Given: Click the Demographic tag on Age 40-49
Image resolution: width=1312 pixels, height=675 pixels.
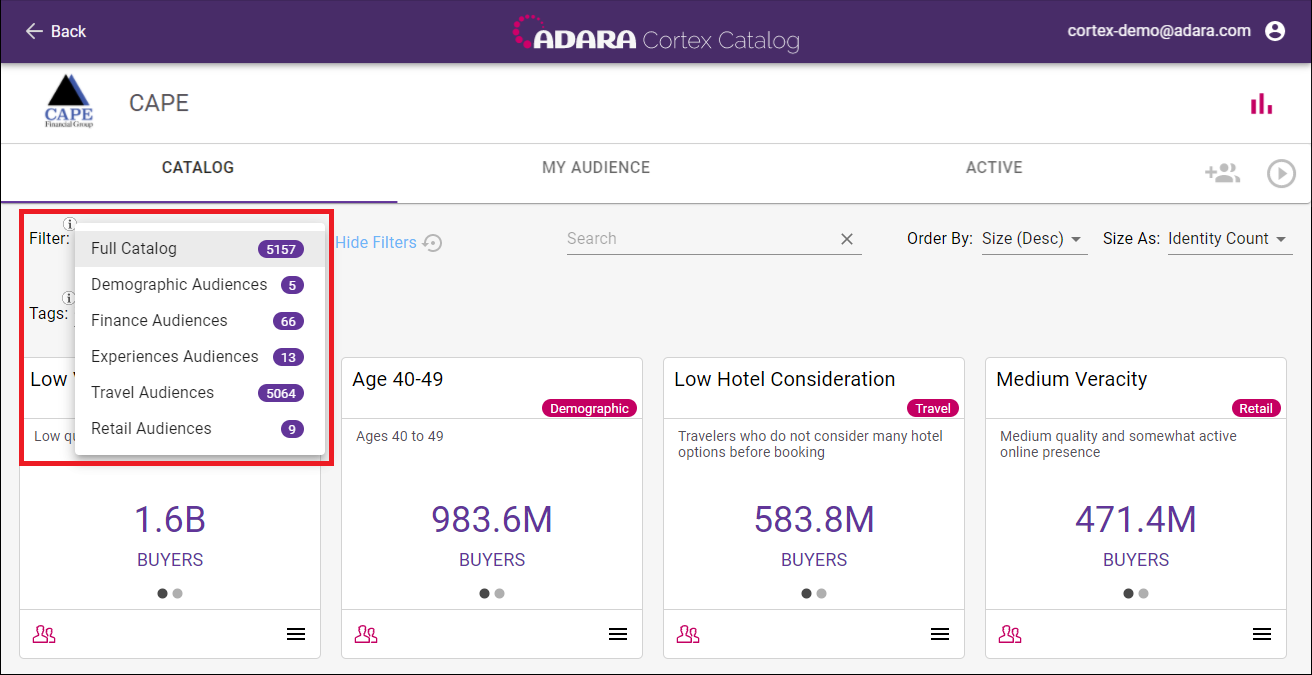Looking at the screenshot, I should [x=589, y=408].
